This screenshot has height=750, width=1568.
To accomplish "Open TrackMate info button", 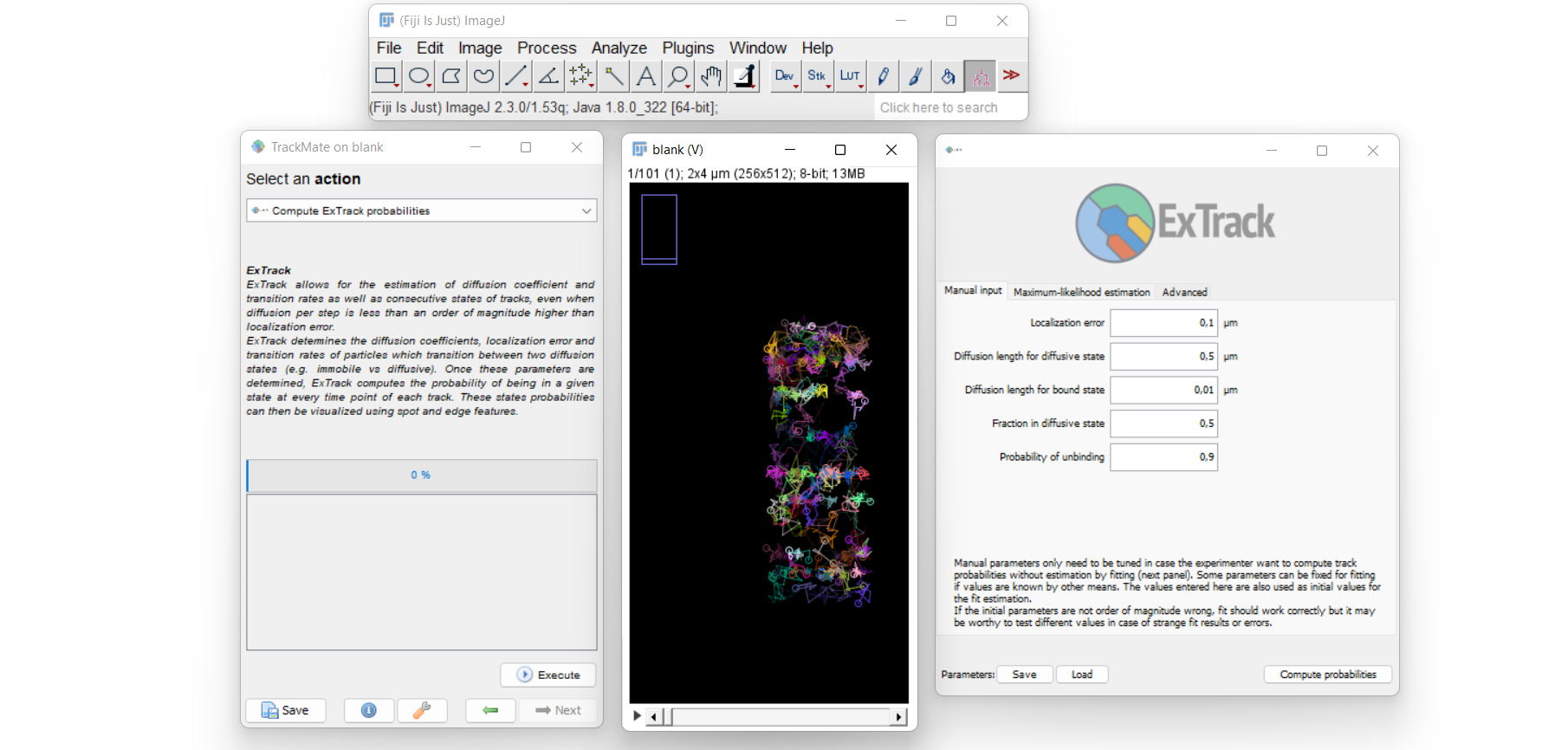I will (368, 710).
